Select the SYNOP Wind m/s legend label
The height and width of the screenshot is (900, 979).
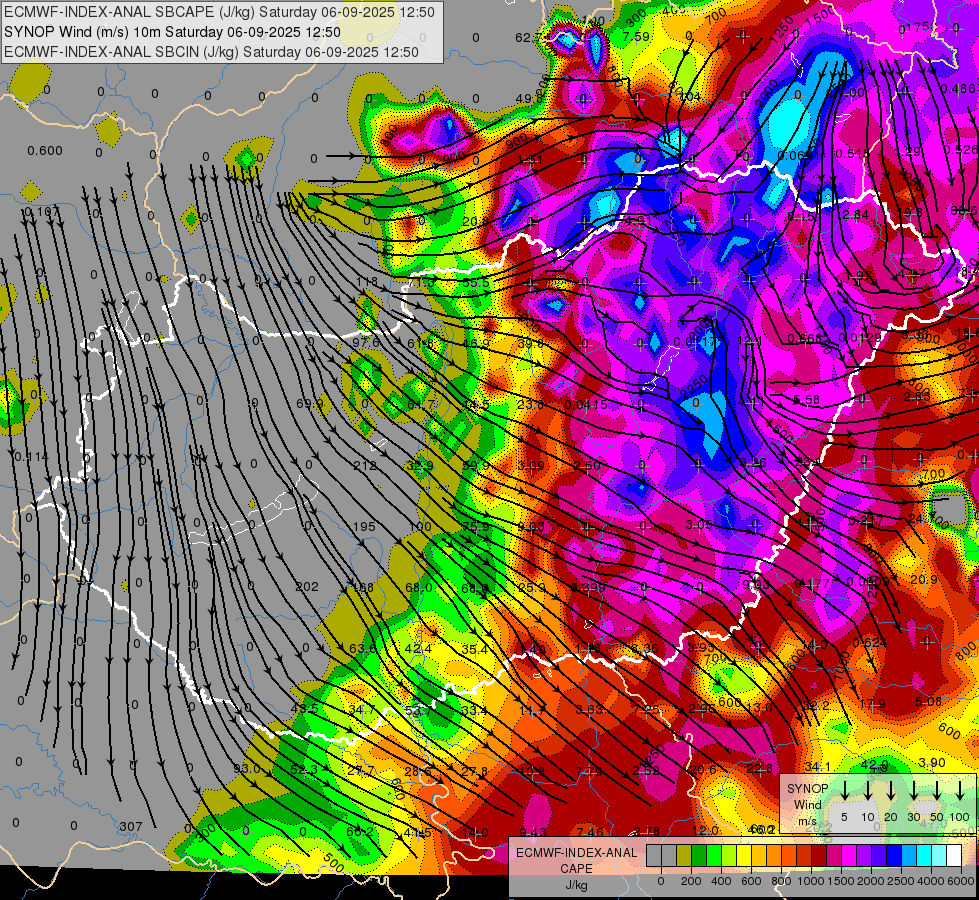coord(807,805)
